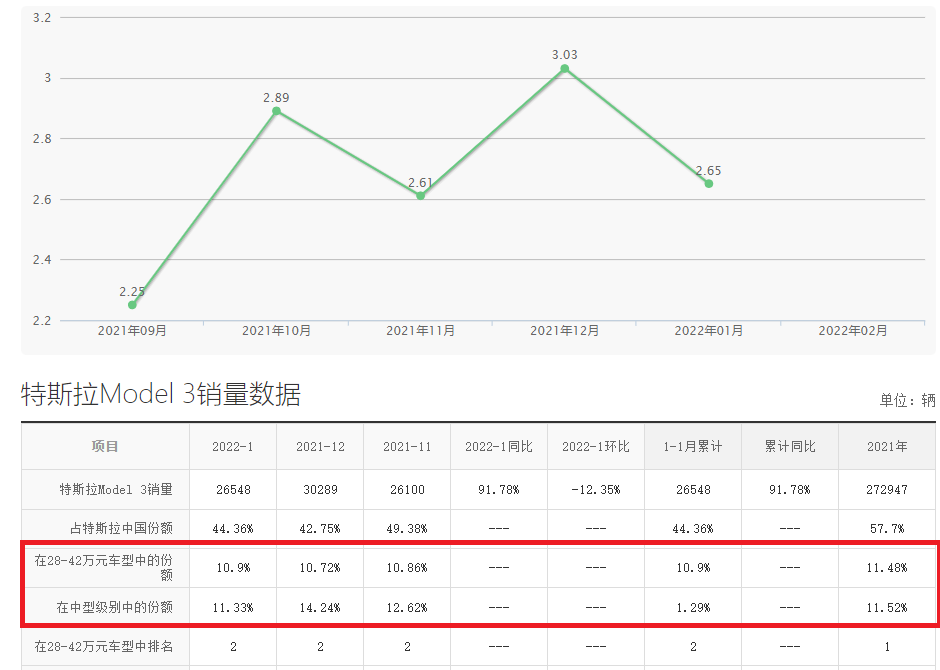
Task: Click the 2.2 y-axis value
Action: [x=42, y=321]
